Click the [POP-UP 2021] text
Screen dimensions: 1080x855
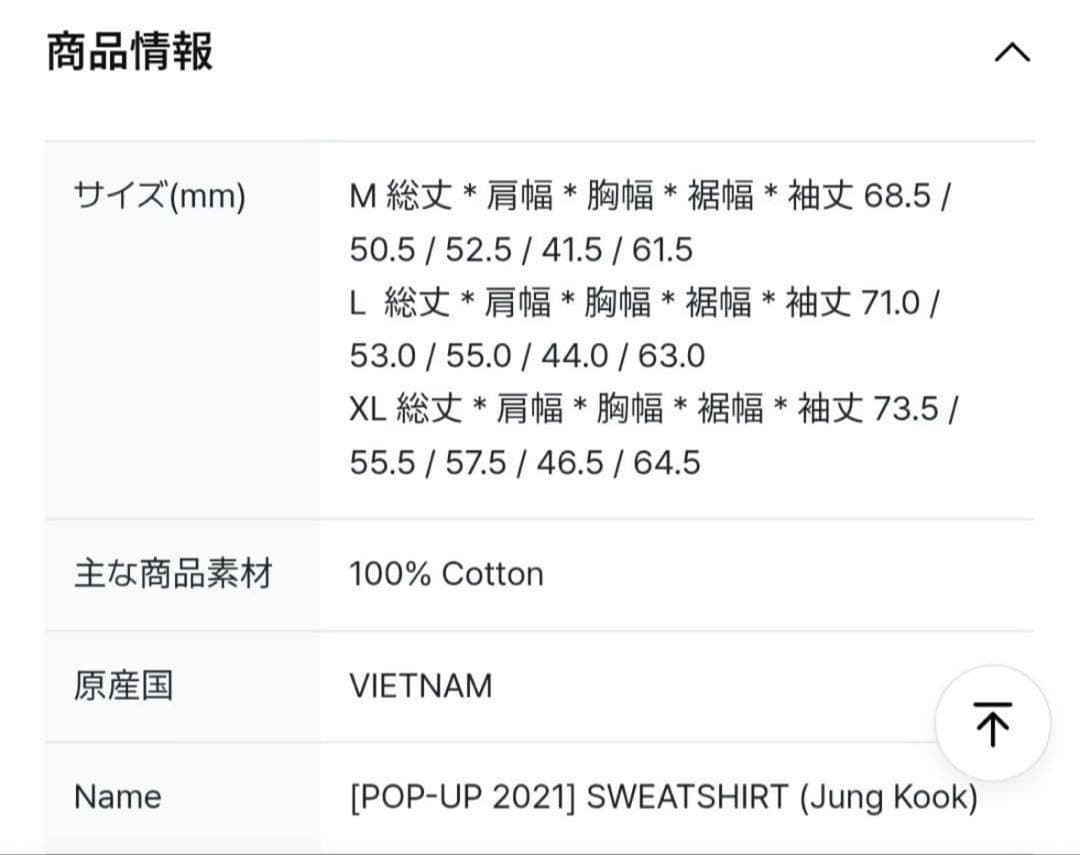click(462, 797)
